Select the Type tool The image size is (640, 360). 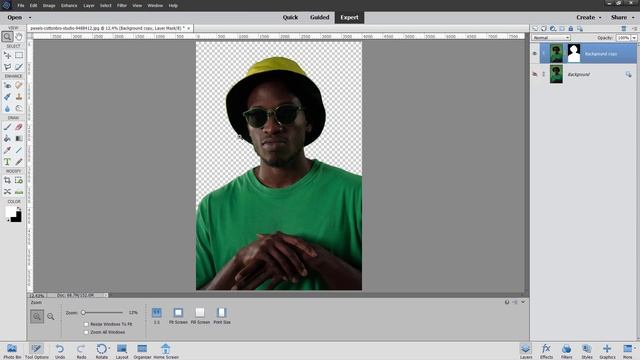coord(7,162)
